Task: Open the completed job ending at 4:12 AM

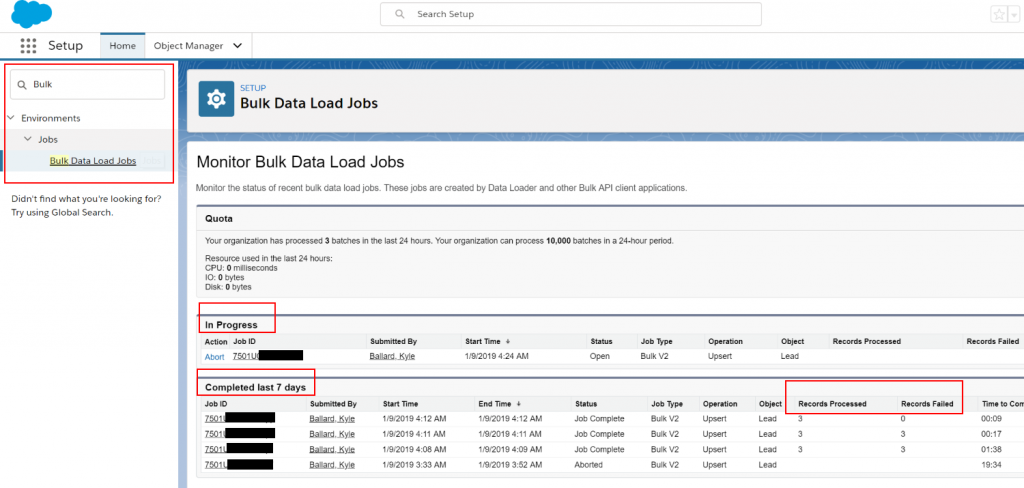Action: point(239,418)
